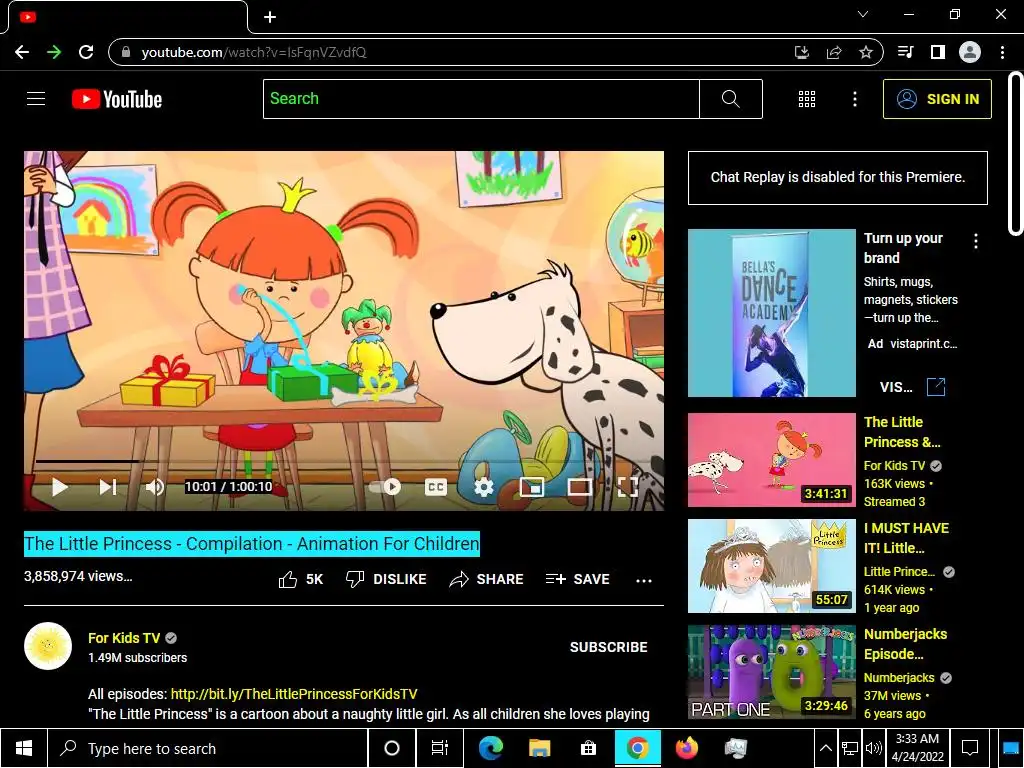Open File Explorer from taskbar

click(539, 748)
